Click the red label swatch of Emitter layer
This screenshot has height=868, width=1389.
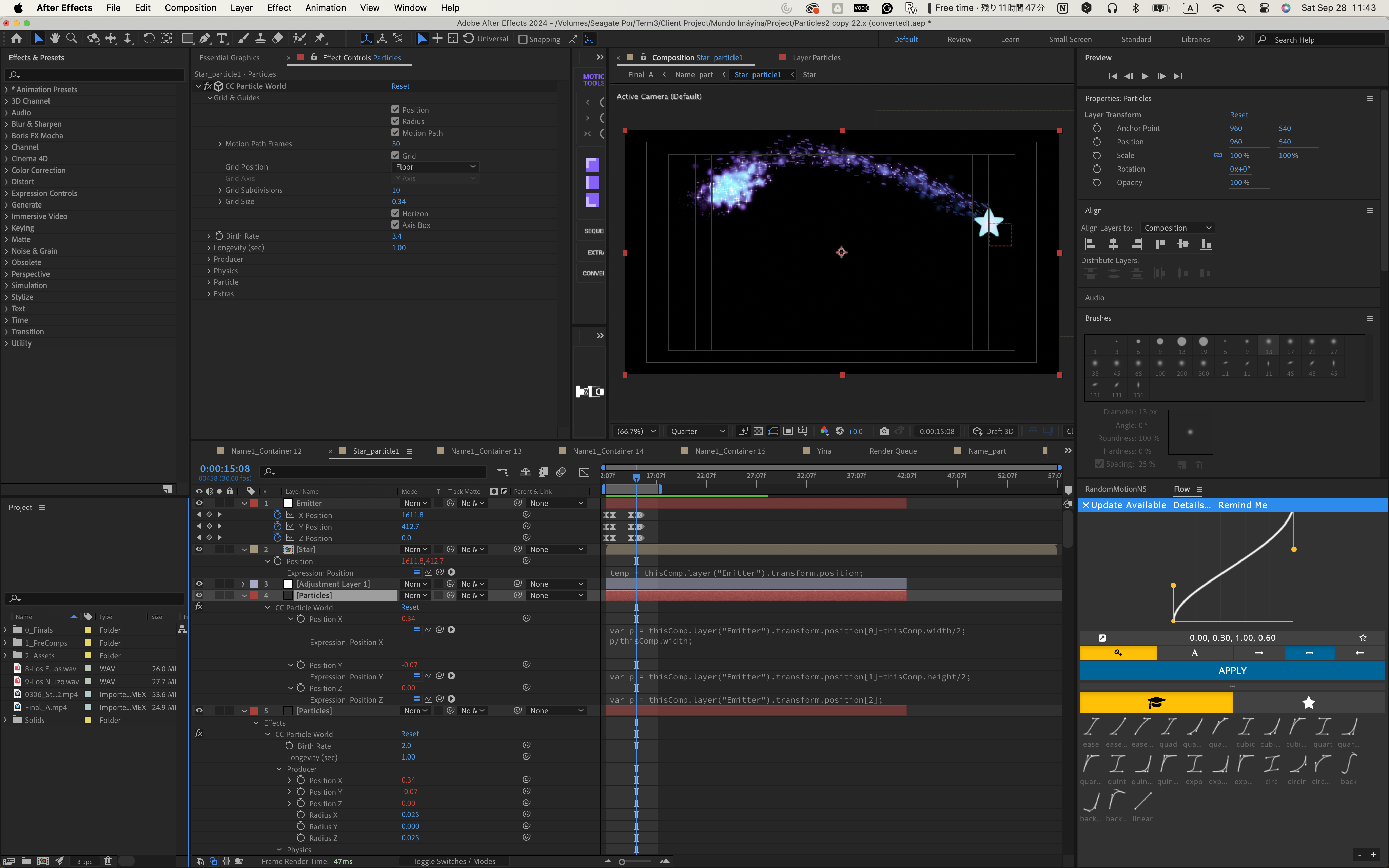(x=254, y=503)
